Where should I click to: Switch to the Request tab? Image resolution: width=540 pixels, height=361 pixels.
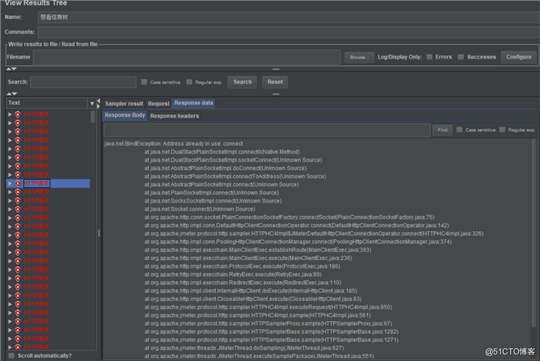pyautogui.click(x=159, y=103)
